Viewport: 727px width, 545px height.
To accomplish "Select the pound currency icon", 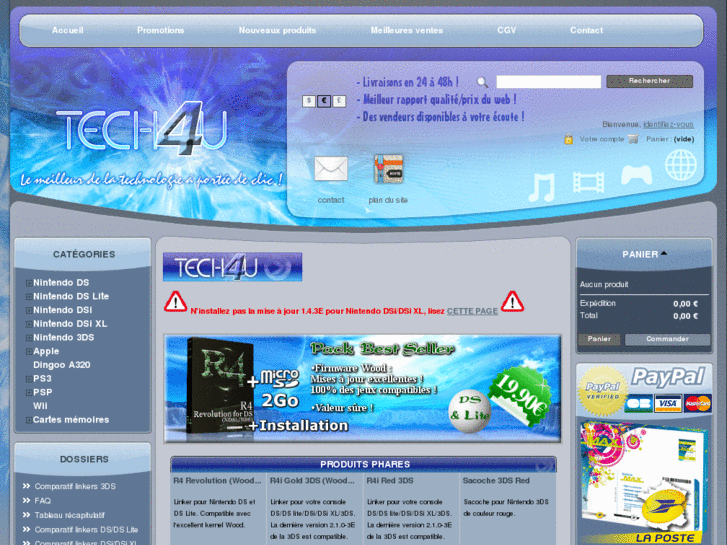I will 339,101.
